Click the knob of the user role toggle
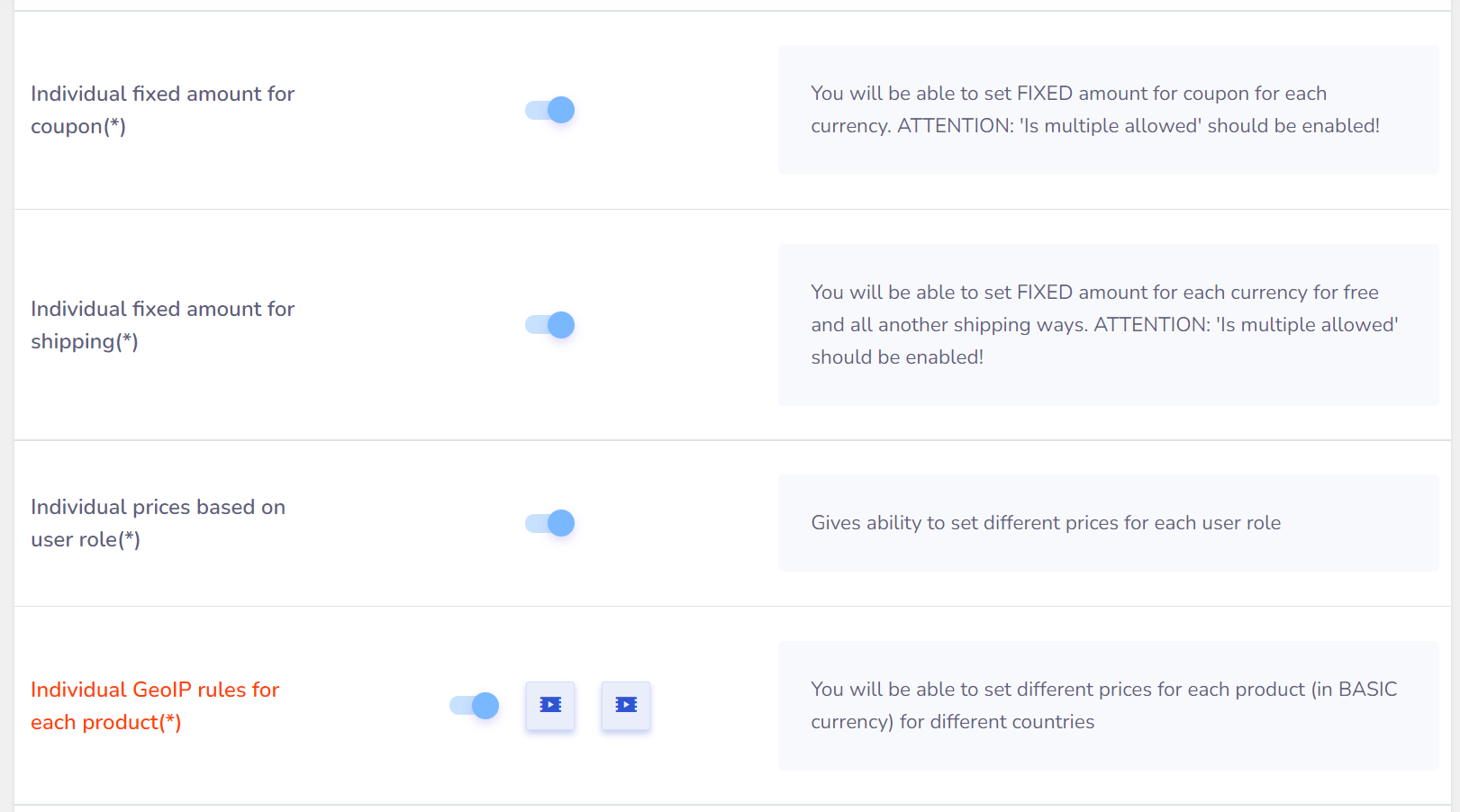 [561, 523]
